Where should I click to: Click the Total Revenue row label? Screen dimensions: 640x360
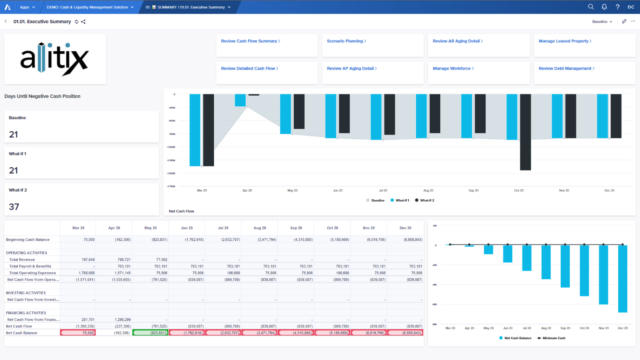(x=22, y=260)
